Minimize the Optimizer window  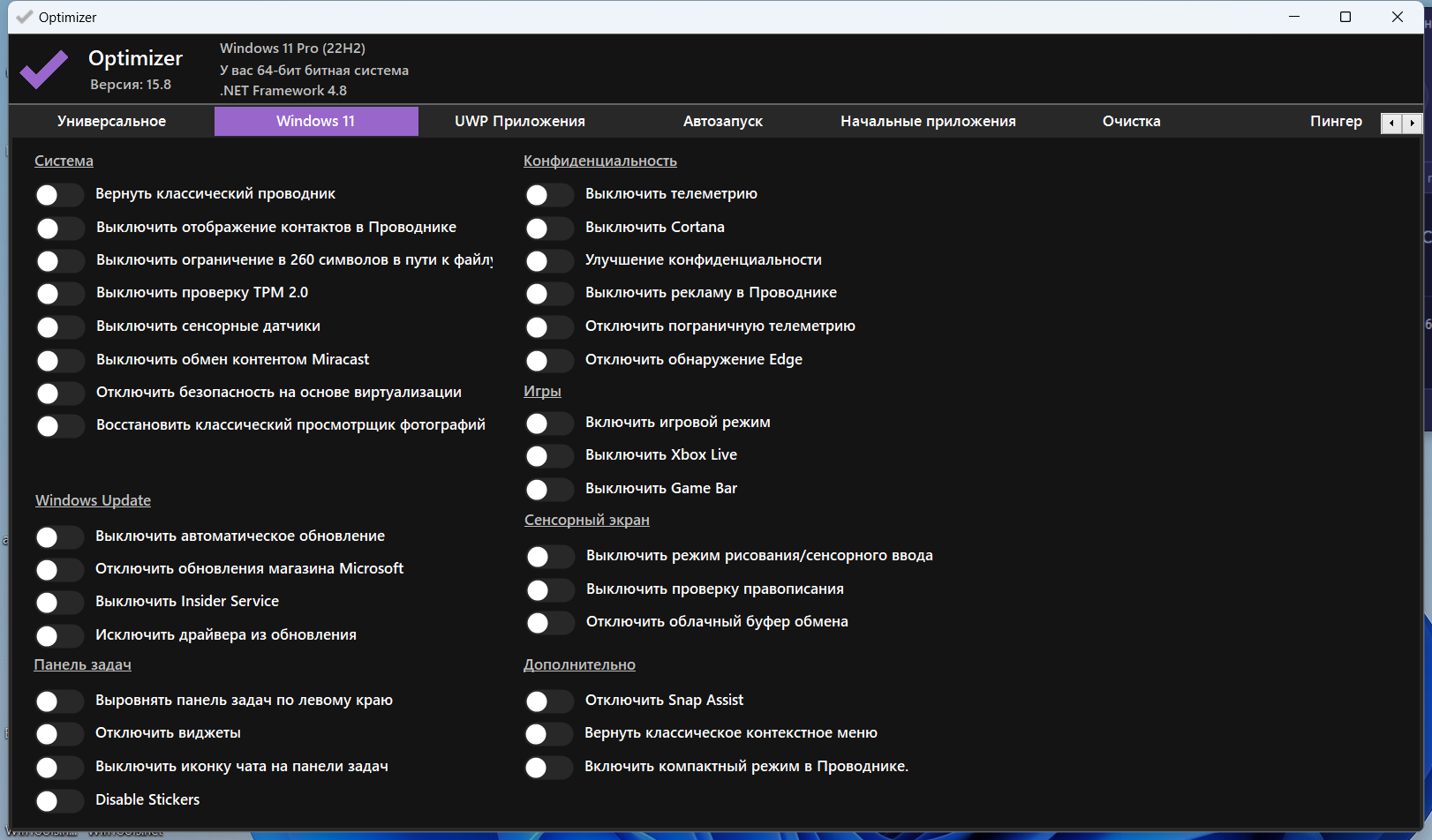pyautogui.click(x=1294, y=17)
